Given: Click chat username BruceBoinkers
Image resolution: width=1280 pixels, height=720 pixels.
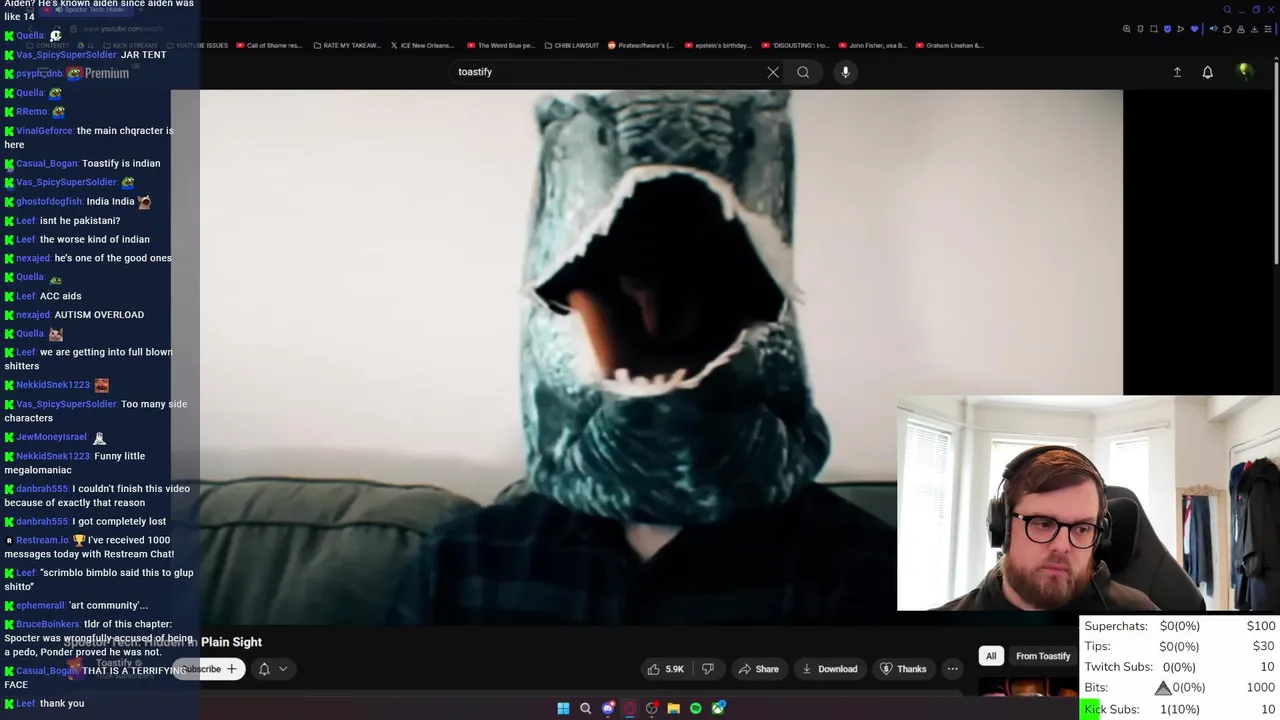Looking at the screenshot, I should point(47,625).
